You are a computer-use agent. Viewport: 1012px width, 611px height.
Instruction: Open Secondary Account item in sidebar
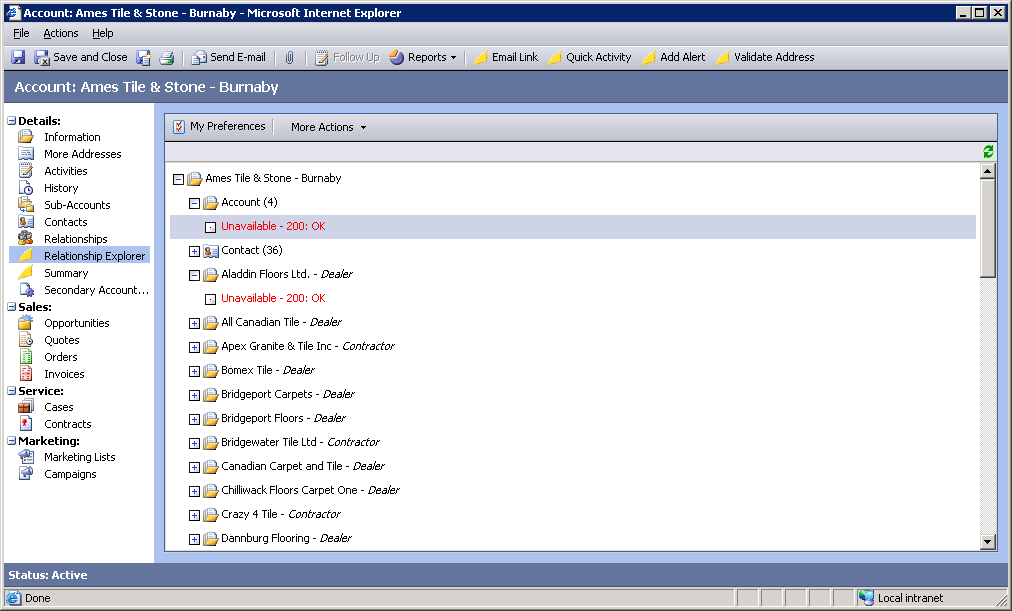pyautogui.click(x=96, y=290)
